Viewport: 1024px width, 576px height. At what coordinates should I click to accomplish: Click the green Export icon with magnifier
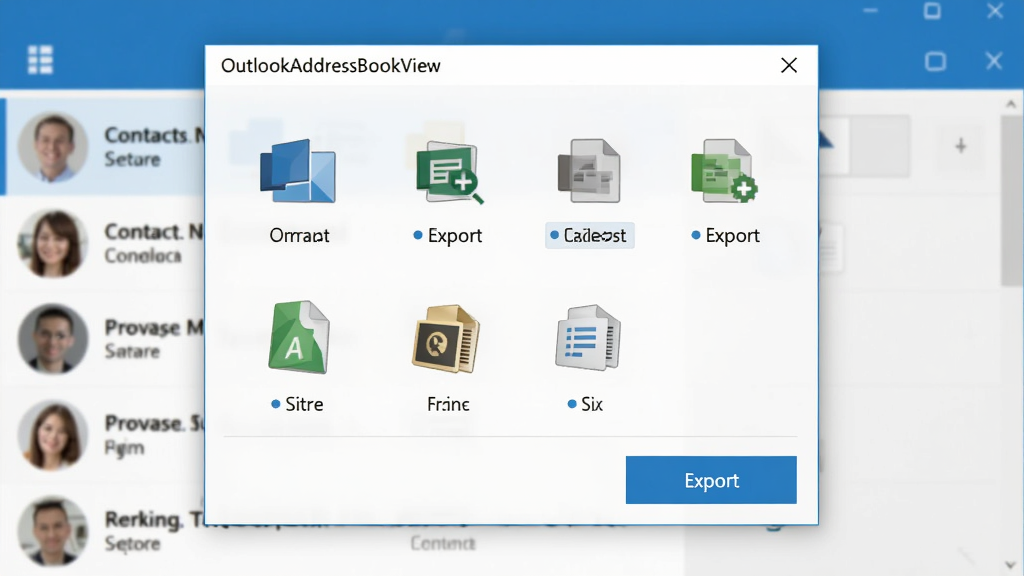point(449,172)
